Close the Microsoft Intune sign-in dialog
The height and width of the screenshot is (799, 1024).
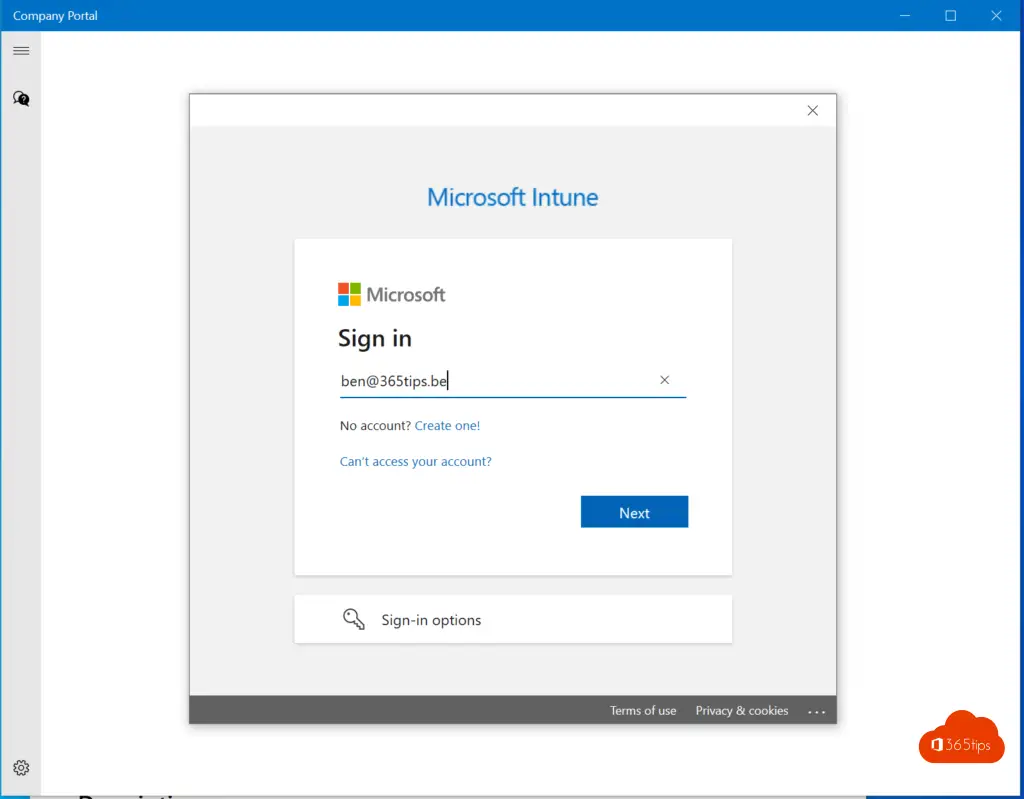[x=812, y=110]
